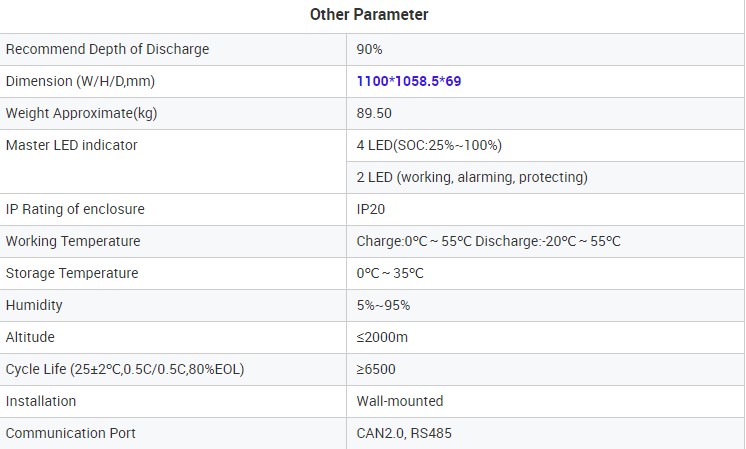Click the "2 LED (working, alarming, protecting)" cell
This screenshot has width=746, height=449.
point(472,177)
